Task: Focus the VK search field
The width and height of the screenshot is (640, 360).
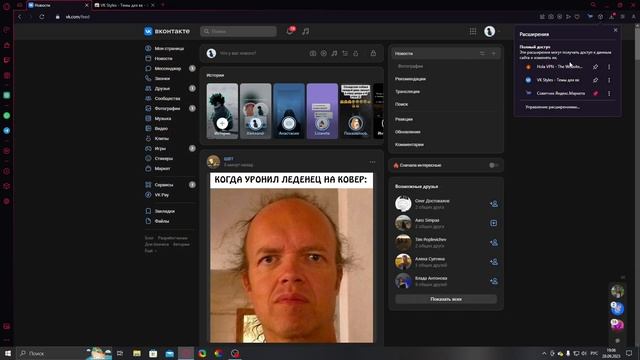Action: pyautogui.click(x=238, y=31)
